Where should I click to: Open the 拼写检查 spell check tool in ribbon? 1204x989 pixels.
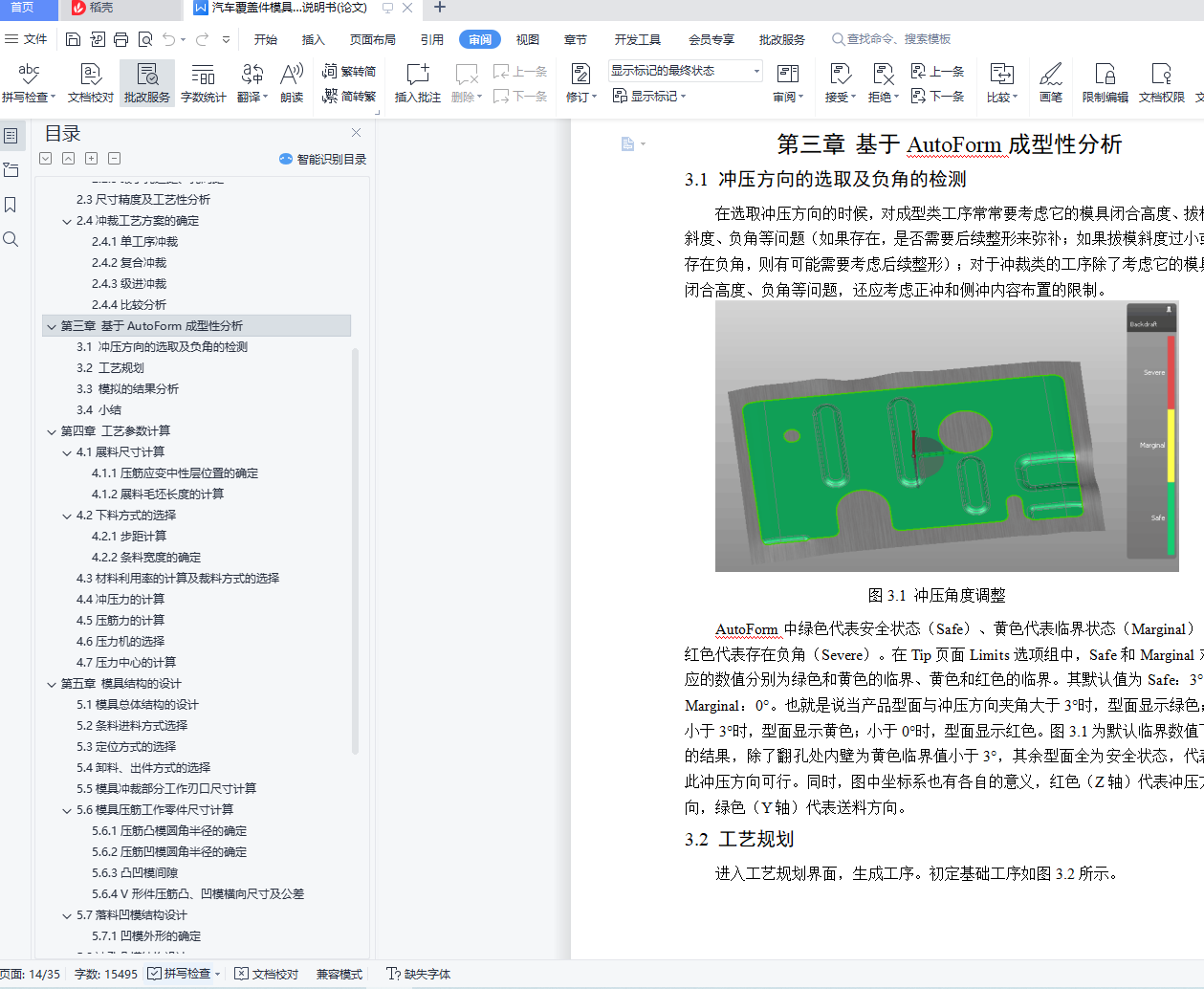(x=29, y=82)
